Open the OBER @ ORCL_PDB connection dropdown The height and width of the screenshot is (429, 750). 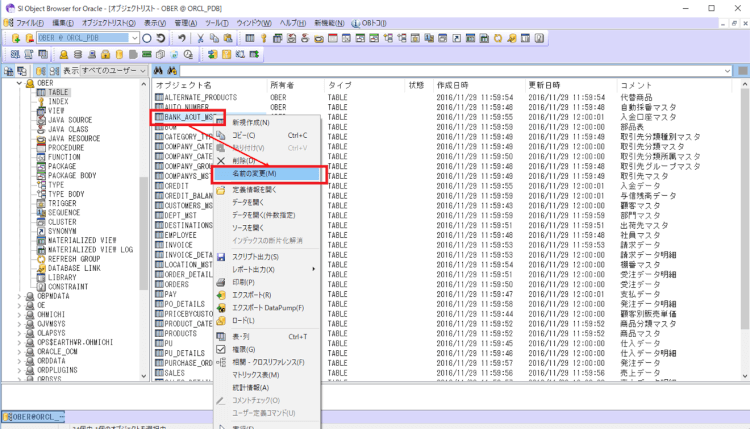(135, 38)
